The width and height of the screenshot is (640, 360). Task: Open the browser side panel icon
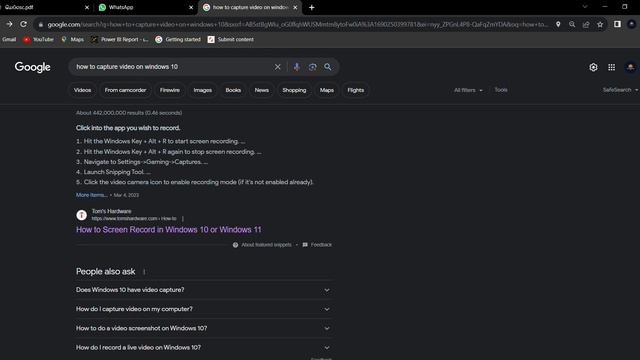point(617,24)
